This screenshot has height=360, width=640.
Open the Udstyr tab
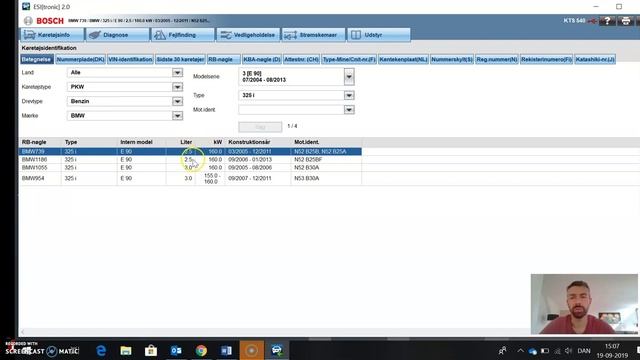point(379,35)
